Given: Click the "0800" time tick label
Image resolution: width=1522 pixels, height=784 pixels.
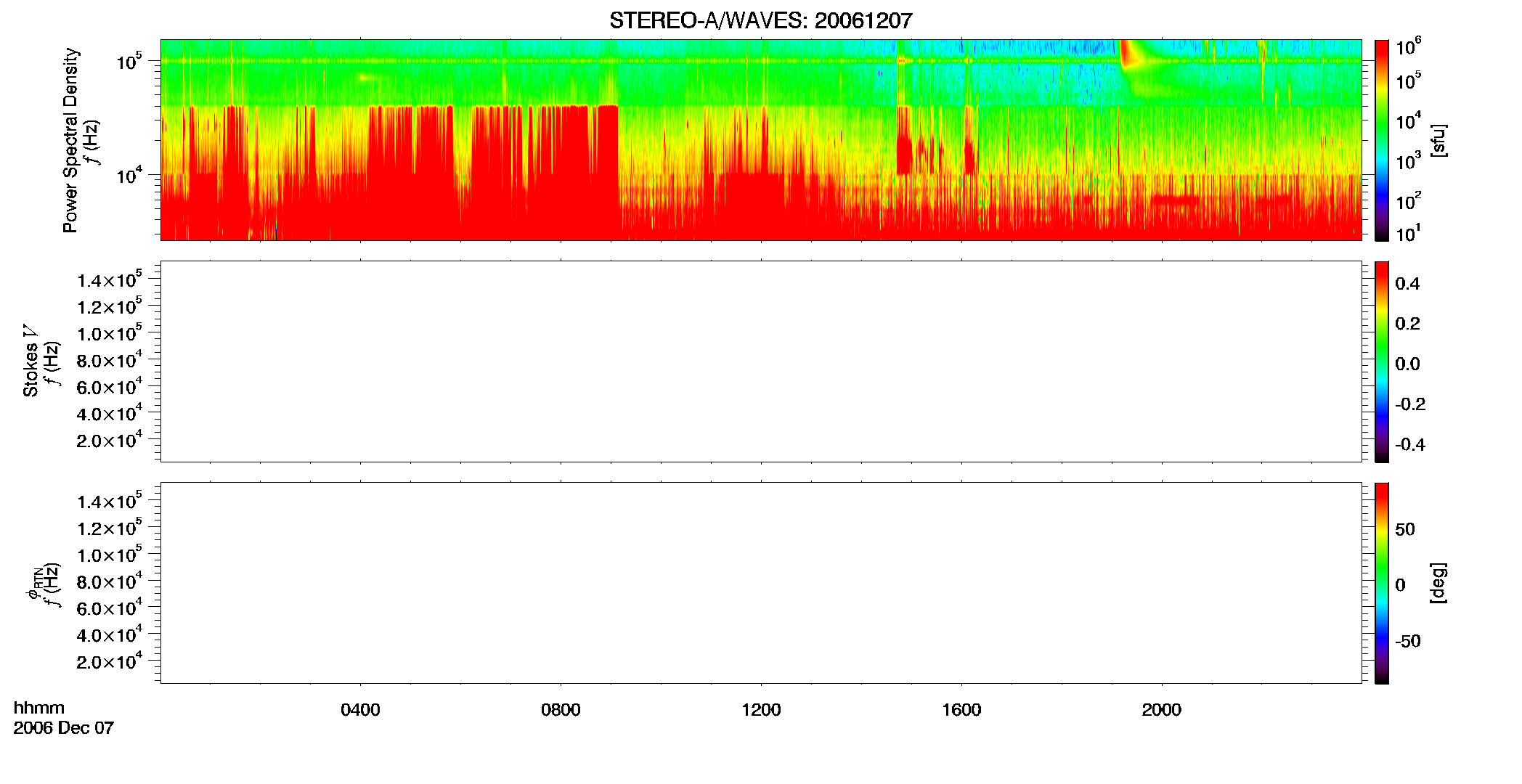Looking at the screenshot, I should point(561,710).
